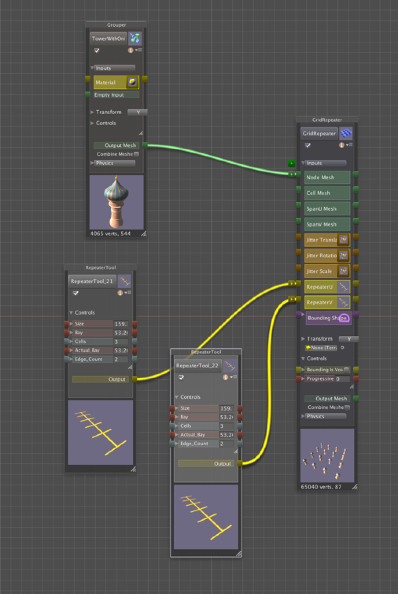The image size is (398, 594).
Task: Click the Jitter Scale tool icon
Action: click(343, 271)
